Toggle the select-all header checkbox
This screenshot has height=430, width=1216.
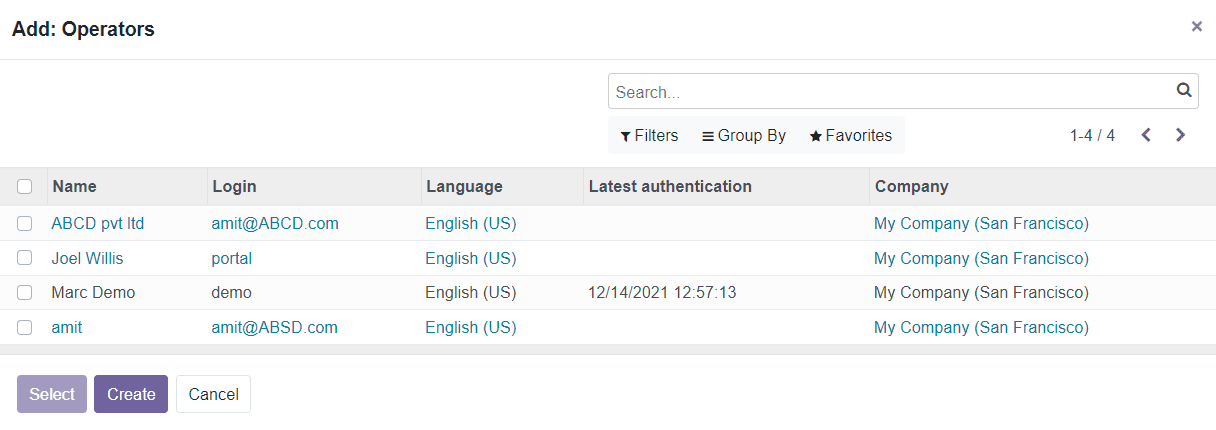click(x=25, y=186)
